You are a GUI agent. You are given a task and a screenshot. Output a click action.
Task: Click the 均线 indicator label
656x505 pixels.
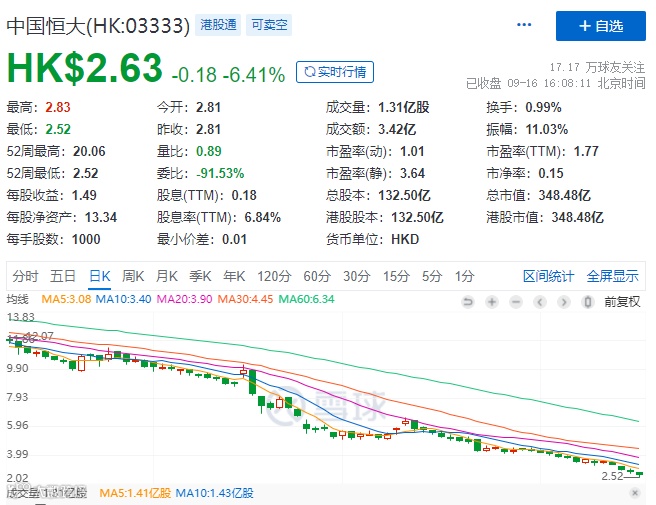18,299
